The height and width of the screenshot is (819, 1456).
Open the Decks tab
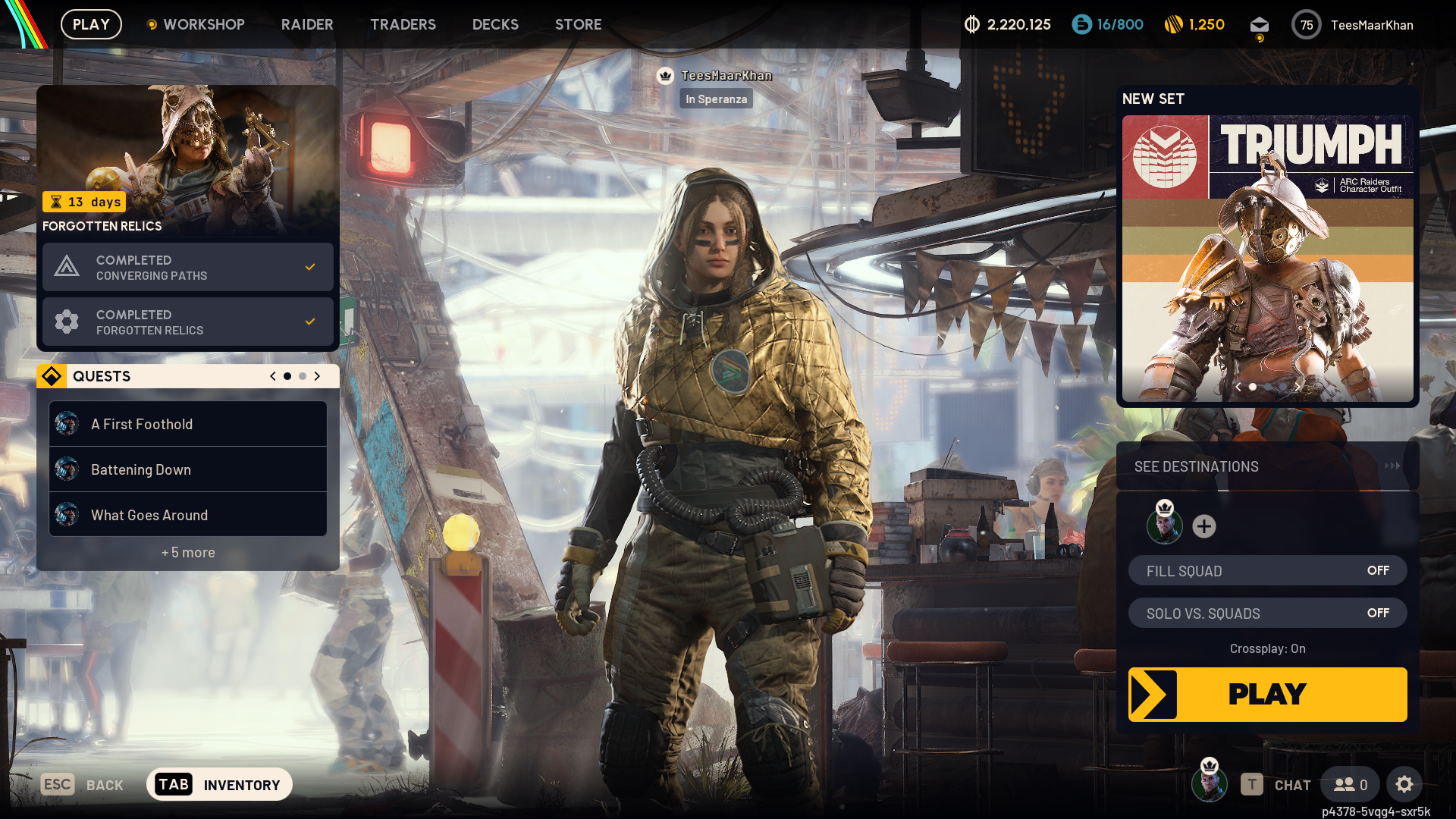495,24
